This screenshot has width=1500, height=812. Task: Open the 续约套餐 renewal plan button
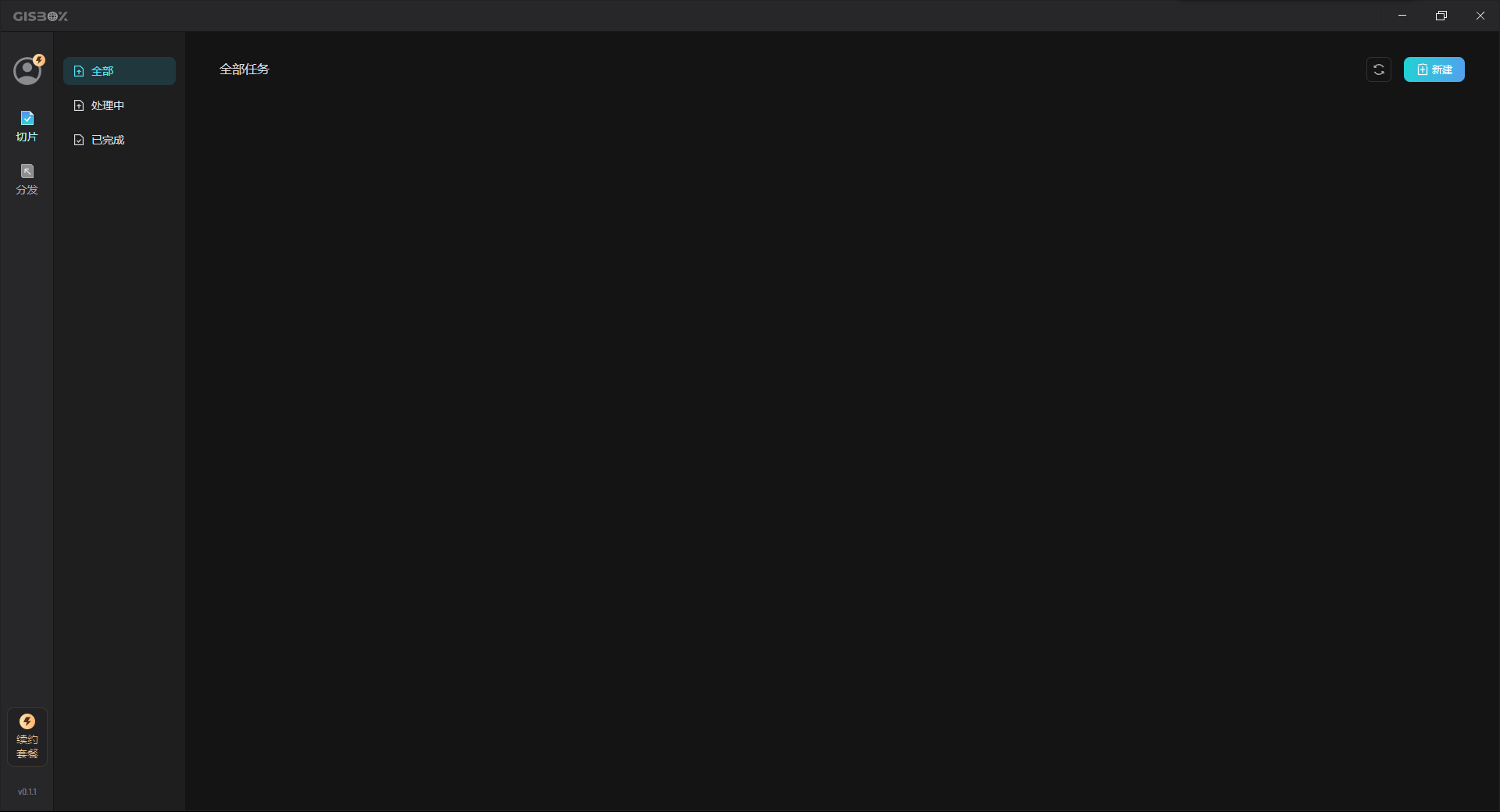pyautogui.click(x=27, y=737)
